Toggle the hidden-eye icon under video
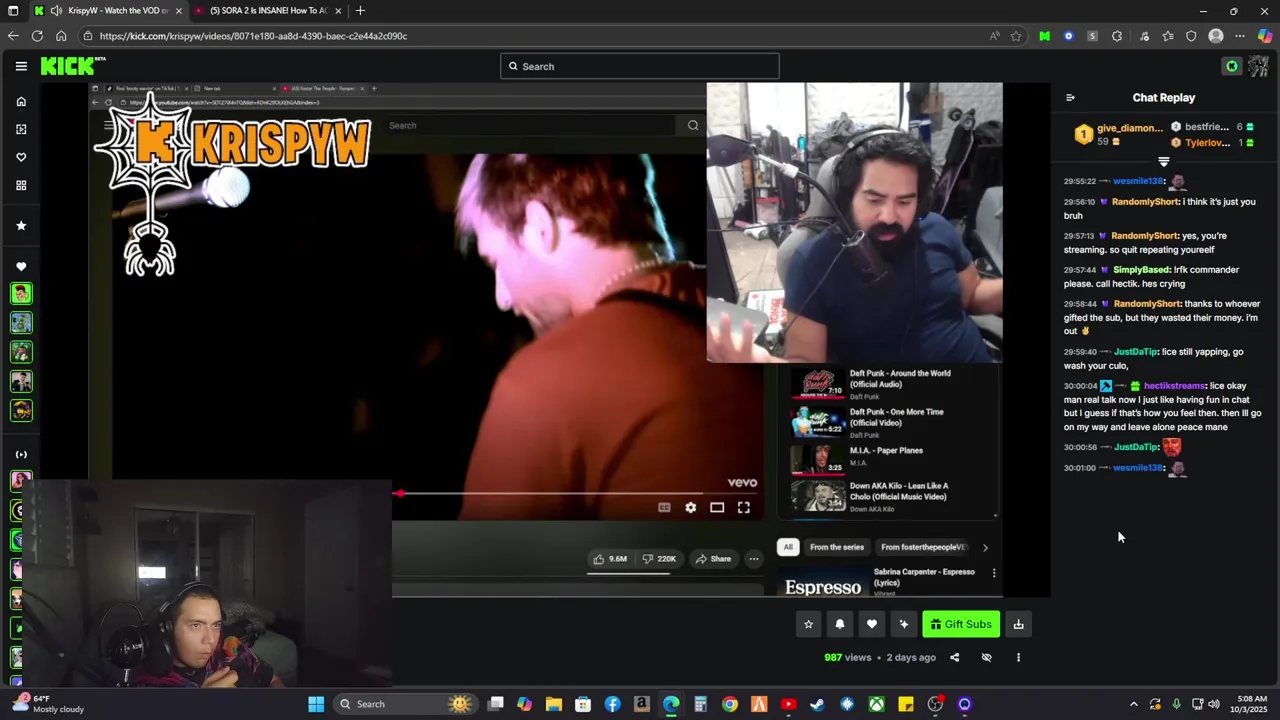Image resolution: width=1280 pixels, height=720 pixels. tap(986, 657)
